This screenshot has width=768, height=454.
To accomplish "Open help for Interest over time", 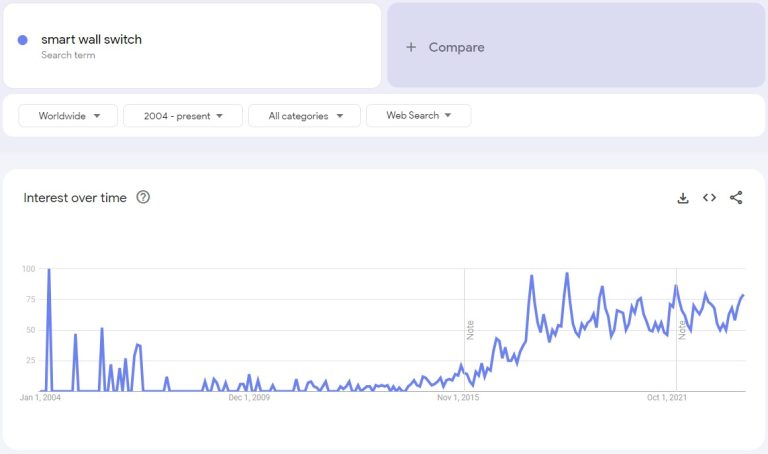I will [143, 198].
